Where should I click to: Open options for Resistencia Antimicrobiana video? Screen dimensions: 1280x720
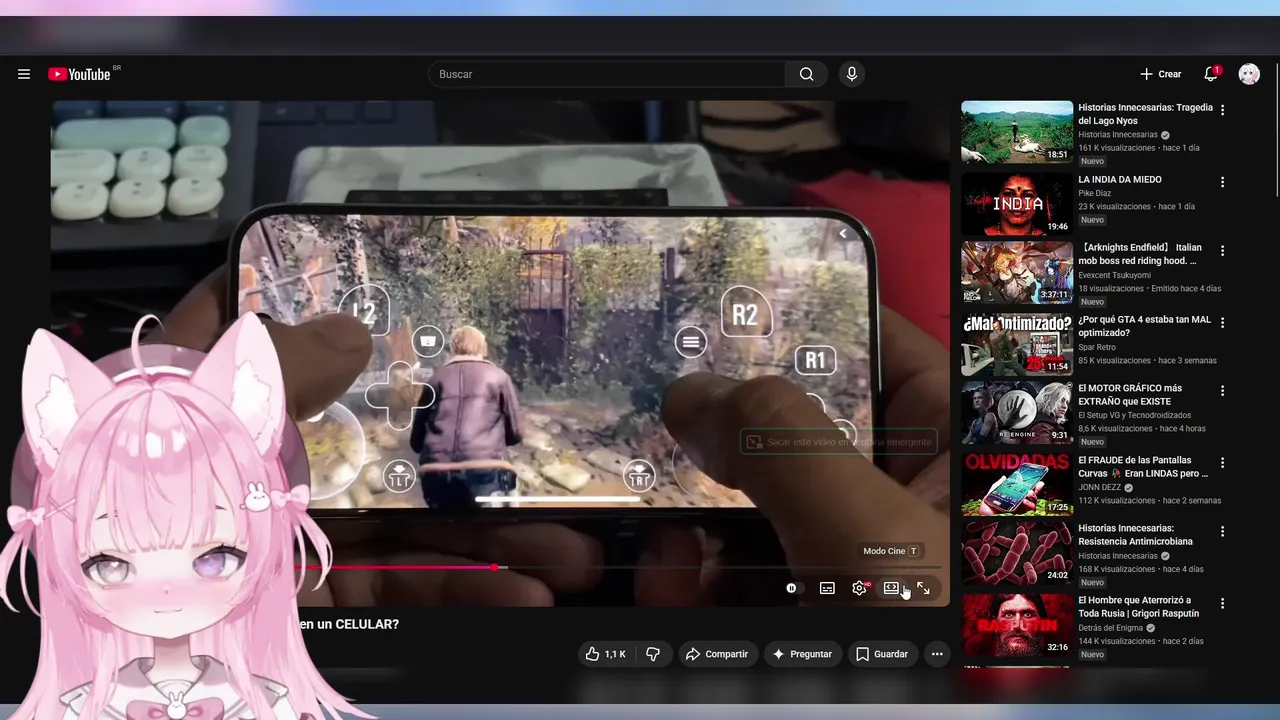[x=1222, y=531]
